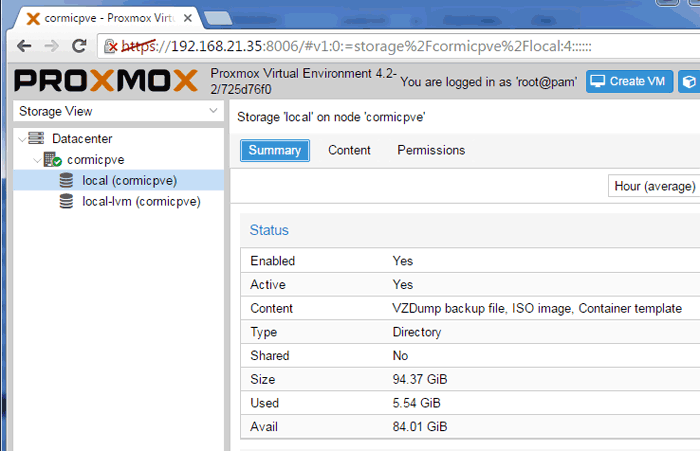Click the cormicpve node icon
The height and width of the screenshot is (451, 700).
tap(52, 159)
